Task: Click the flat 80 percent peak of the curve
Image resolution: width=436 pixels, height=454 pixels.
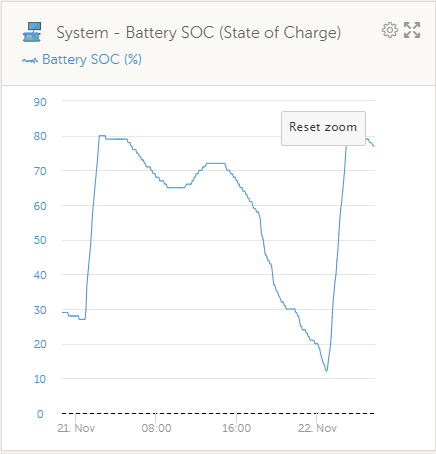Action: (x=102, y=136)
